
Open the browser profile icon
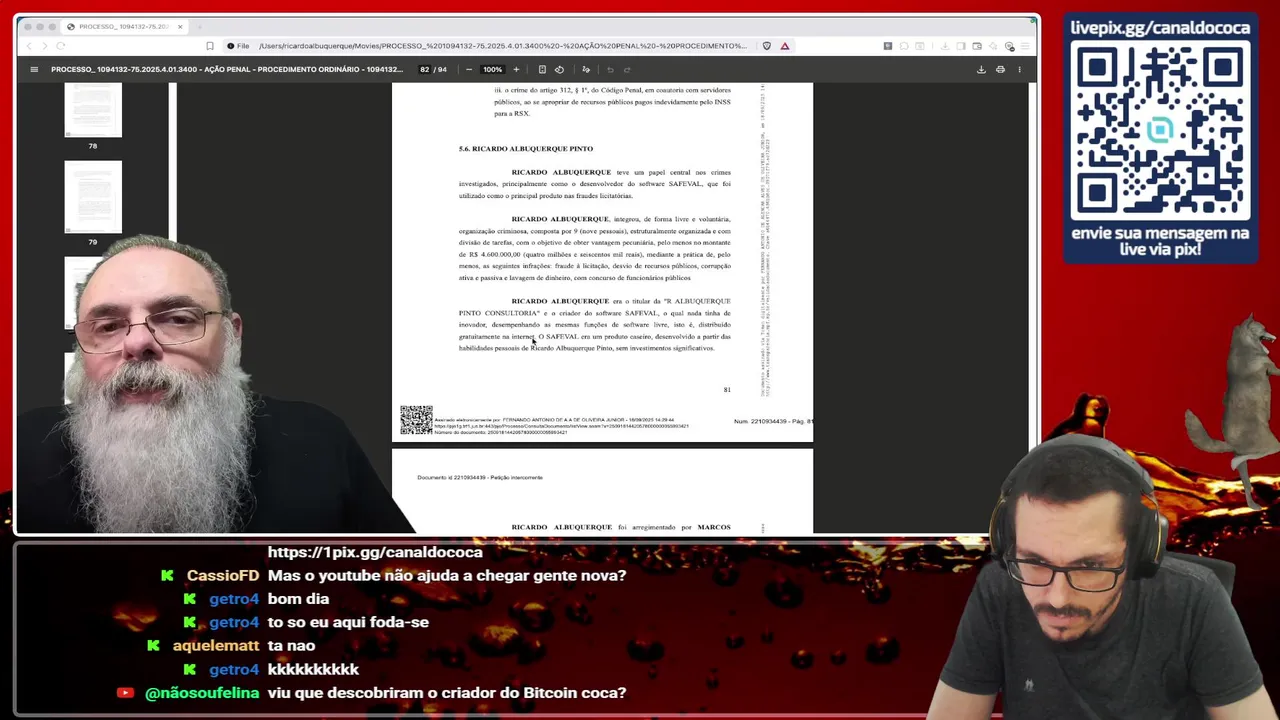(1009, 46)
